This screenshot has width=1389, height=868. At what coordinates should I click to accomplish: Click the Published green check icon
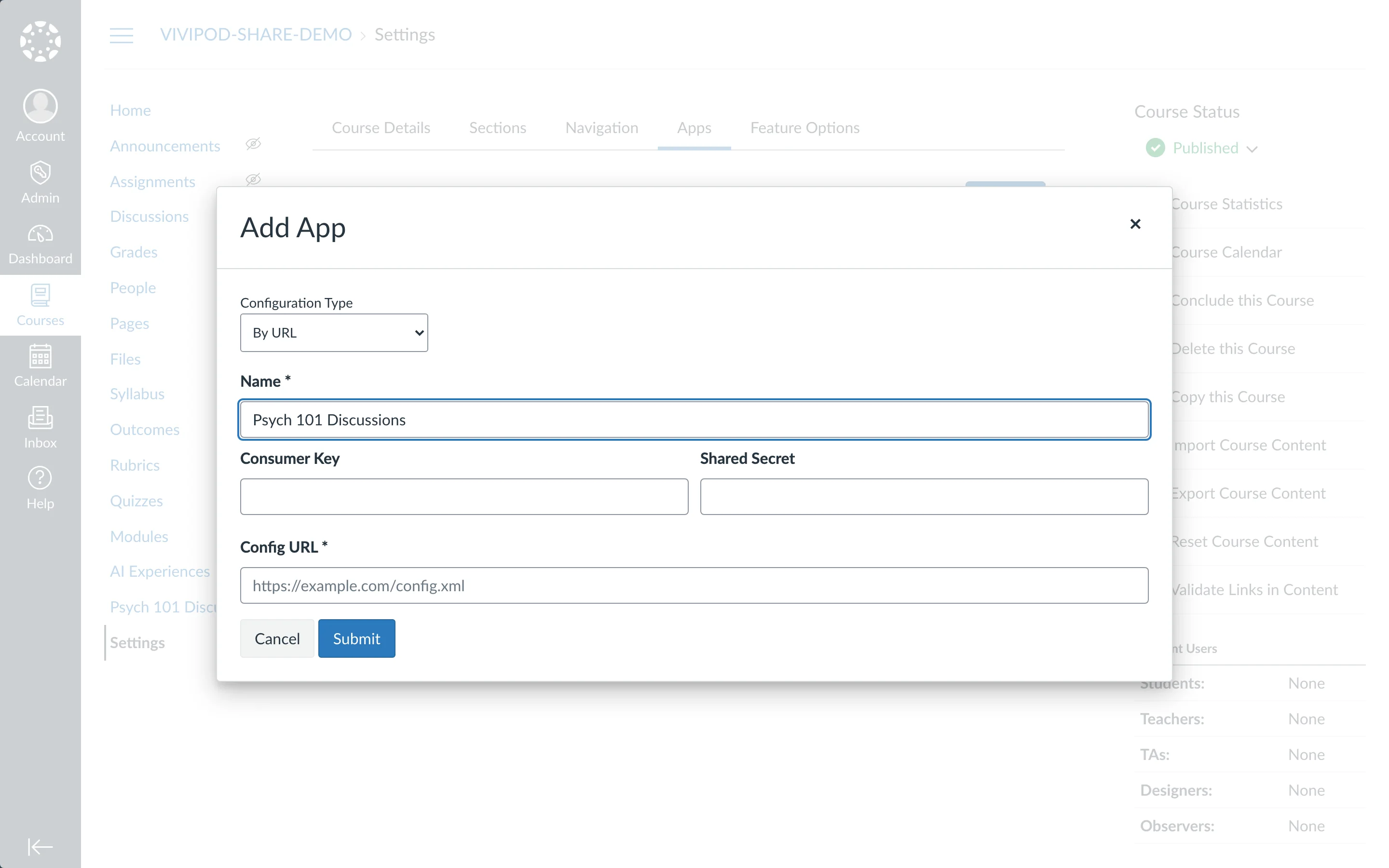pos(1155,148)
